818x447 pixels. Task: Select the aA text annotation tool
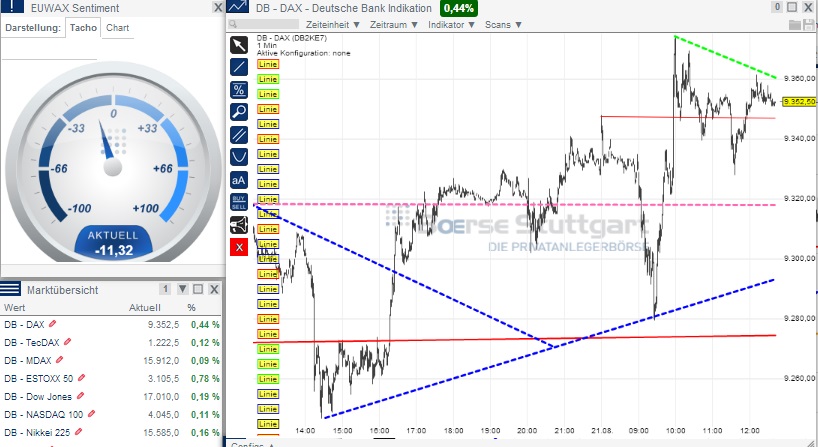click(239, 180)
